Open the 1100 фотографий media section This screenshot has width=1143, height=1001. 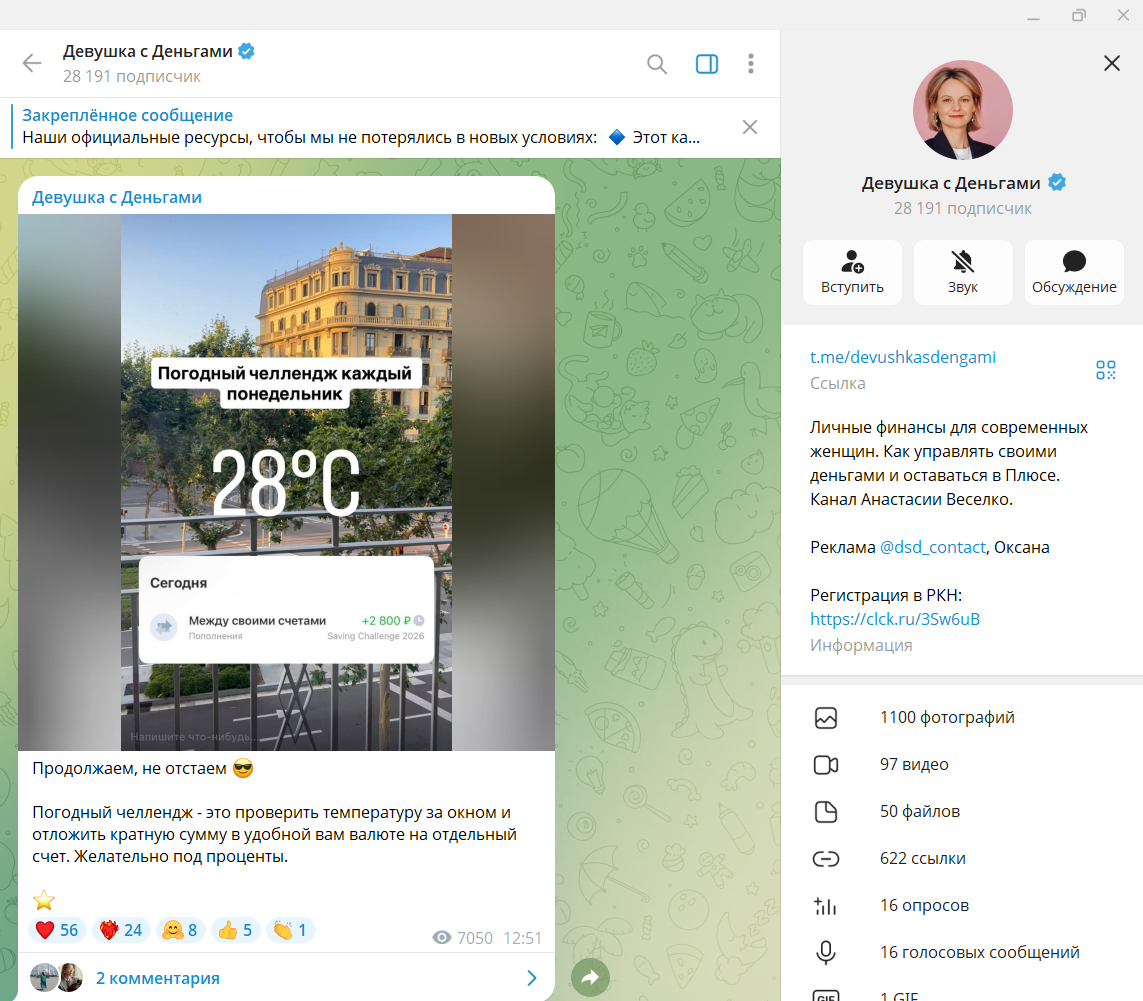[x=962, y=717]
